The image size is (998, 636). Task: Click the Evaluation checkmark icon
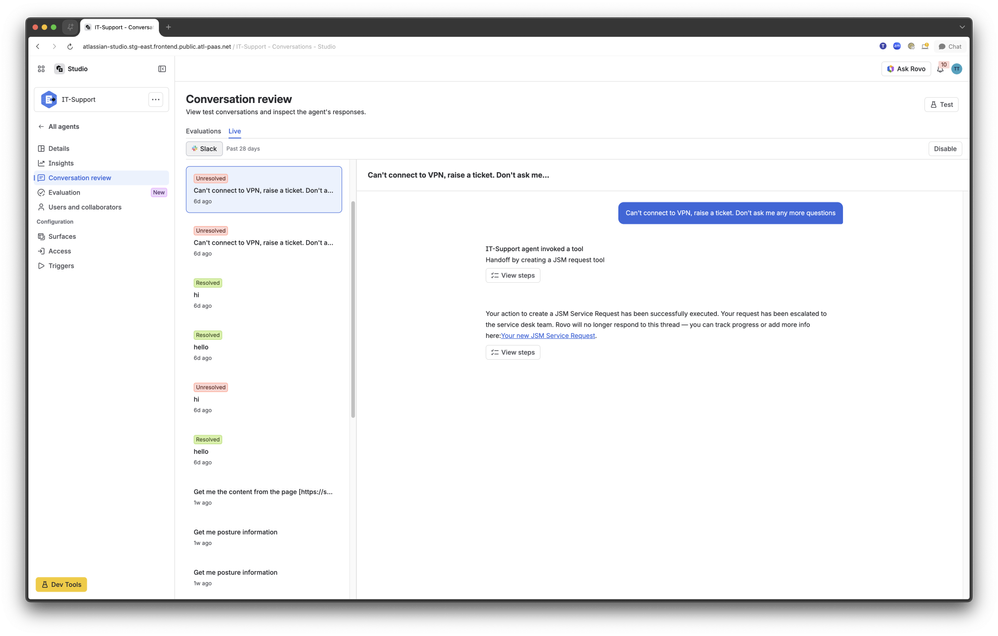[x=41, y=192]
